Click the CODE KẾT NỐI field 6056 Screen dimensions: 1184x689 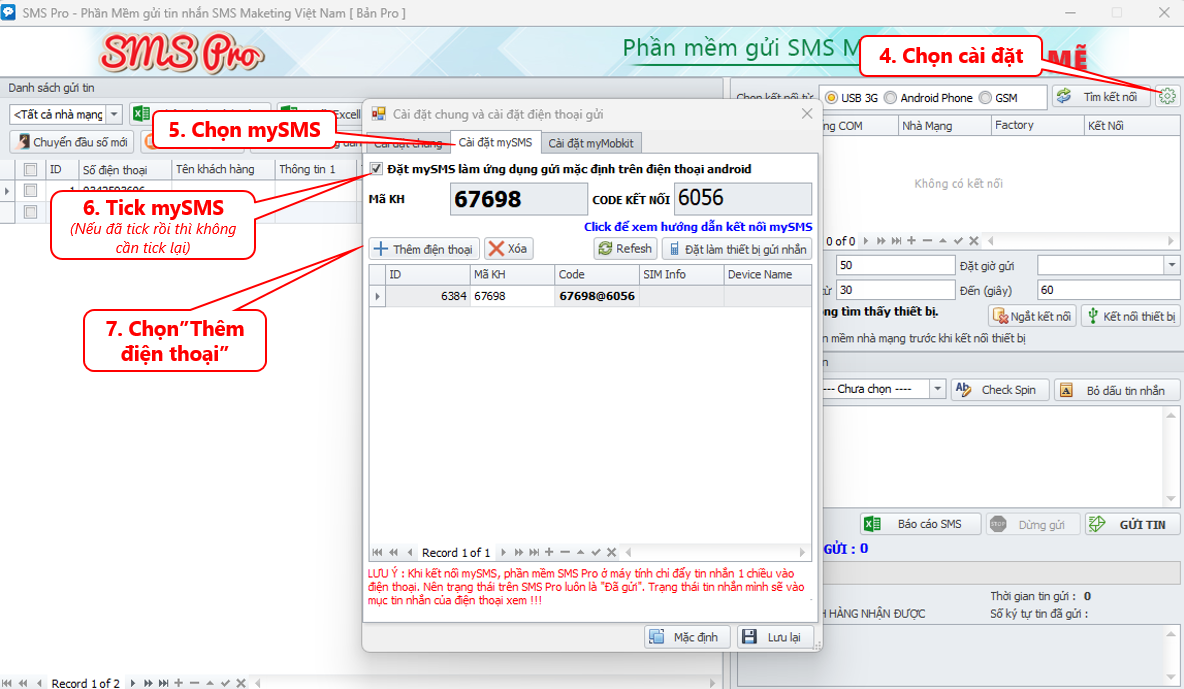pyautogui.click(x=742, y=198)
